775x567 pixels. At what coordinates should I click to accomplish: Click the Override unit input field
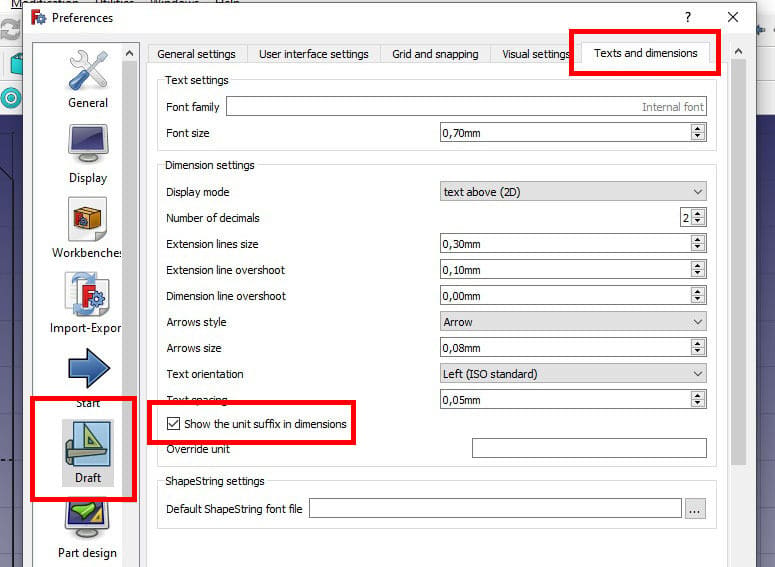pos(589,448)
